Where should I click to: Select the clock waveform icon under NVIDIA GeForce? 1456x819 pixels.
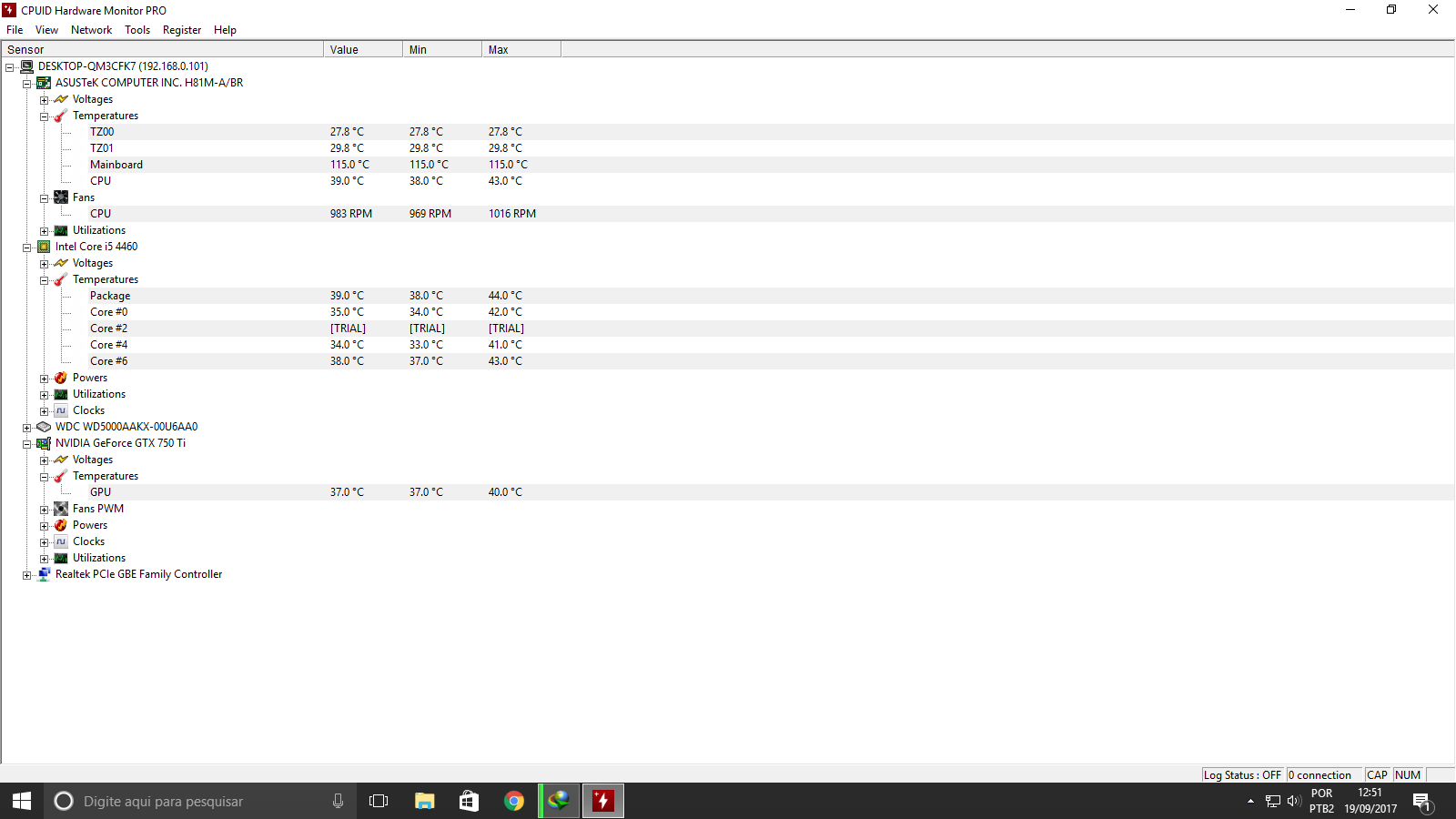[61, 541]
